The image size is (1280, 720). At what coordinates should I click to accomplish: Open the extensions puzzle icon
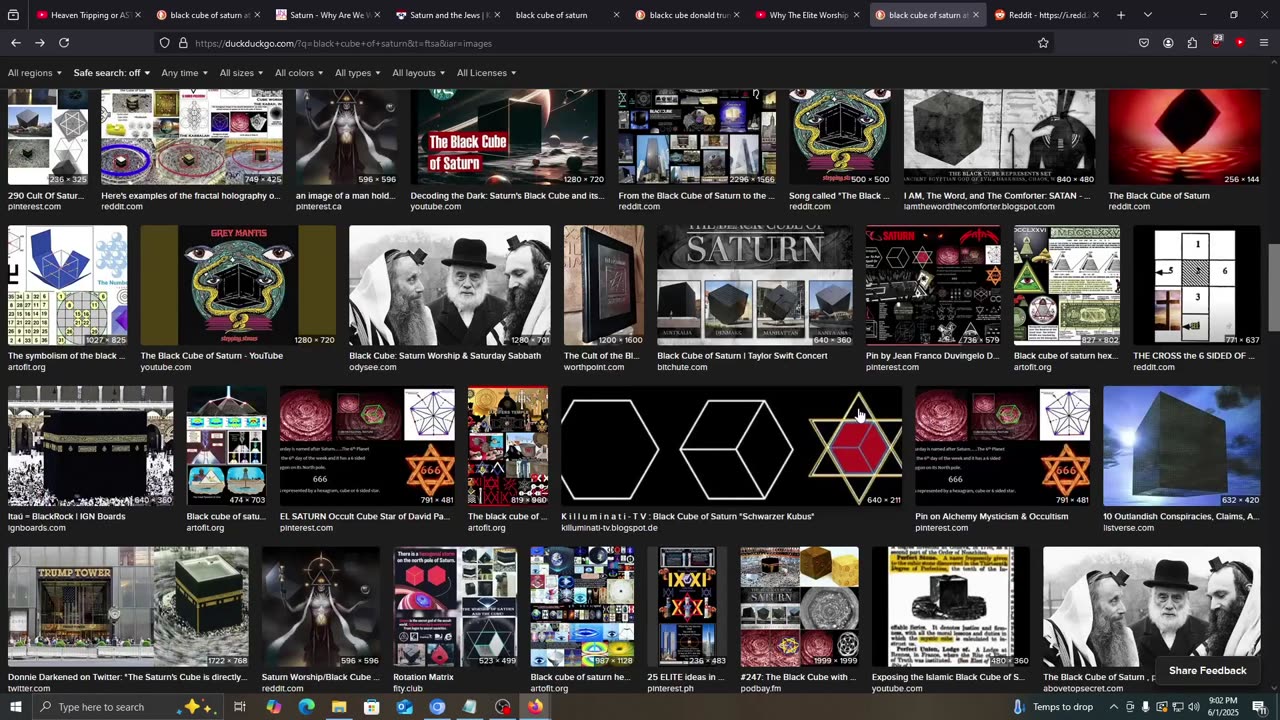pyautogui.click(x=1192, y=43)
